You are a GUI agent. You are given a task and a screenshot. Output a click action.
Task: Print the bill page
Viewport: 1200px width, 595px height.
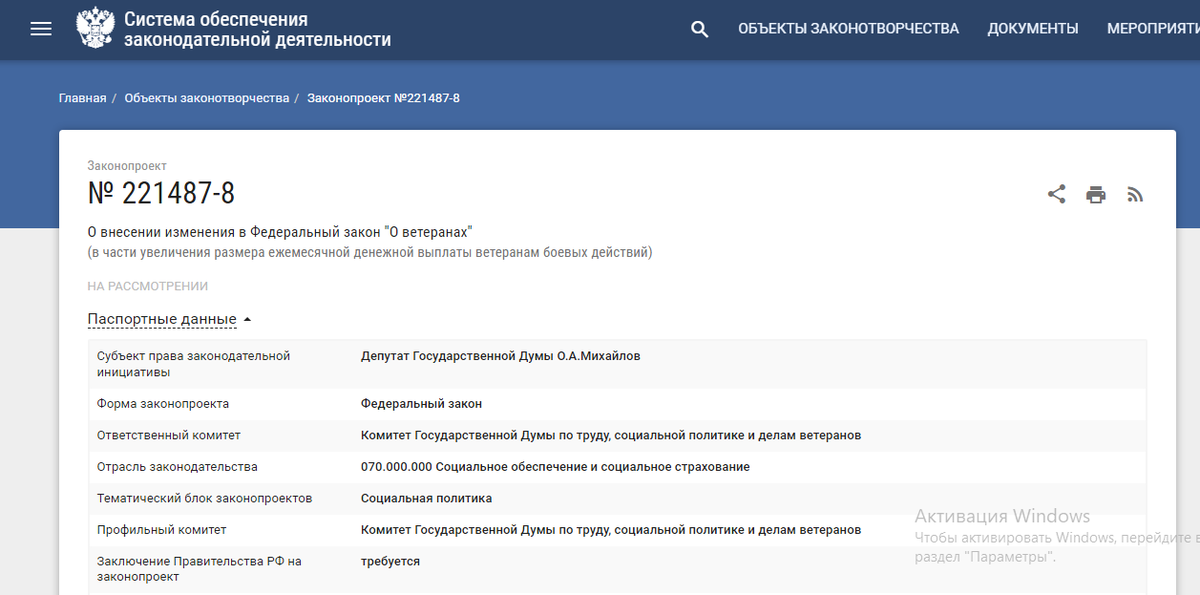point(1096,195)
